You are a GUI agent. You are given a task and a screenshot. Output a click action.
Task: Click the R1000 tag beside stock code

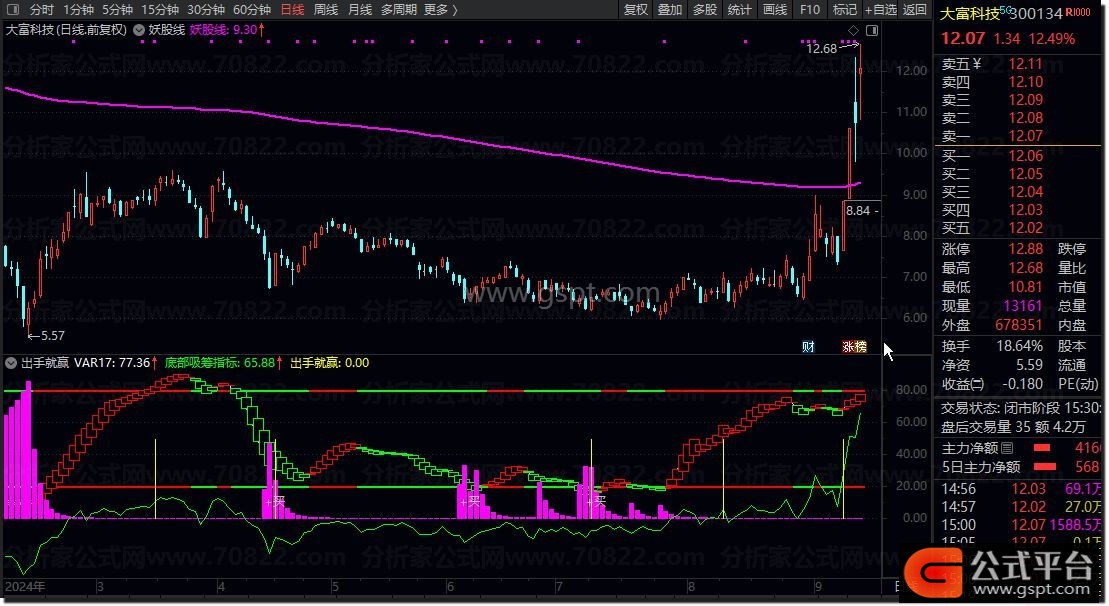(1077, 12)
